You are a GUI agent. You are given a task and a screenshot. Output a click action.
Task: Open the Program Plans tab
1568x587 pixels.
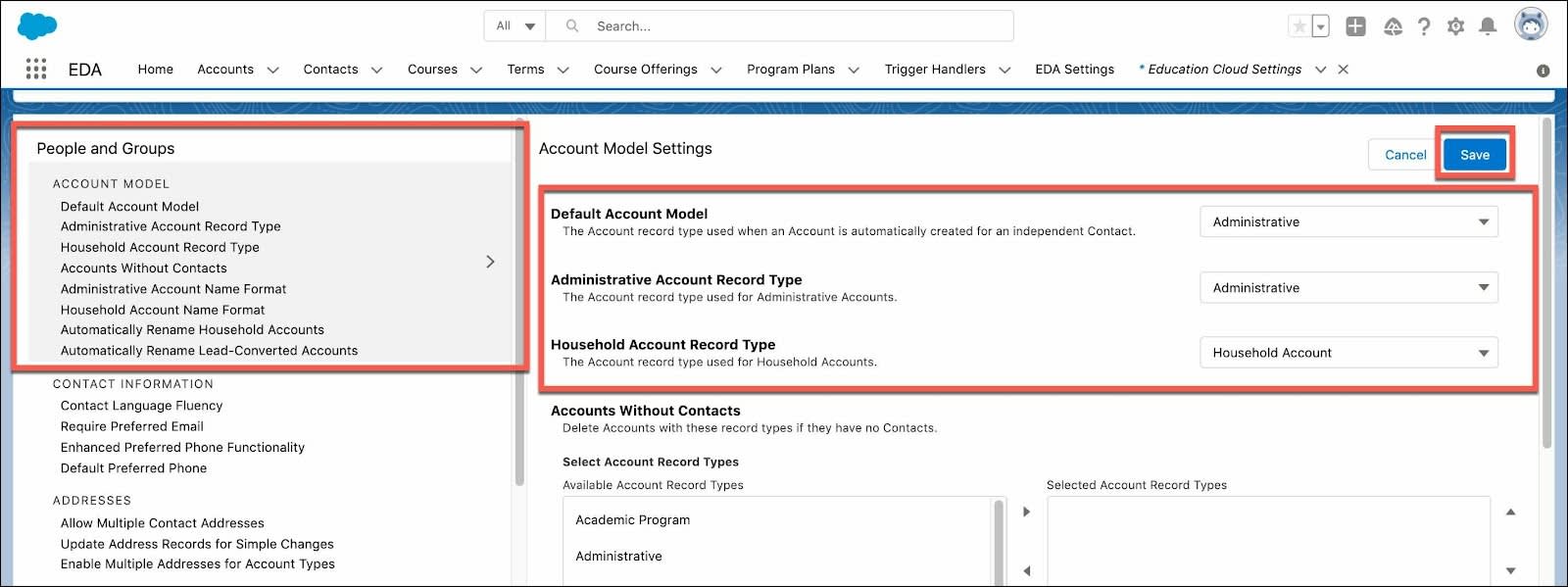[791, 70]
